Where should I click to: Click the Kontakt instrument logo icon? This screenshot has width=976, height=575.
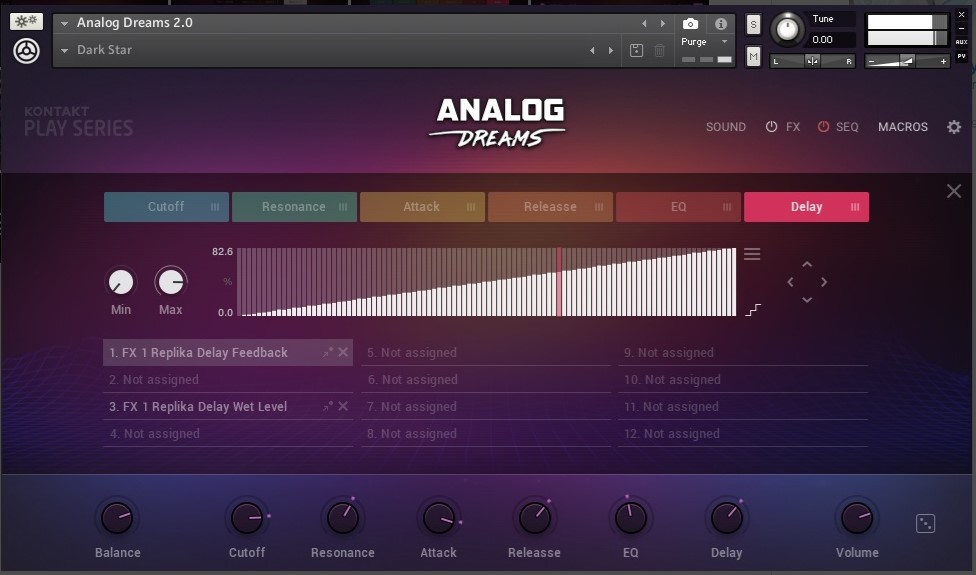(26, 51)
